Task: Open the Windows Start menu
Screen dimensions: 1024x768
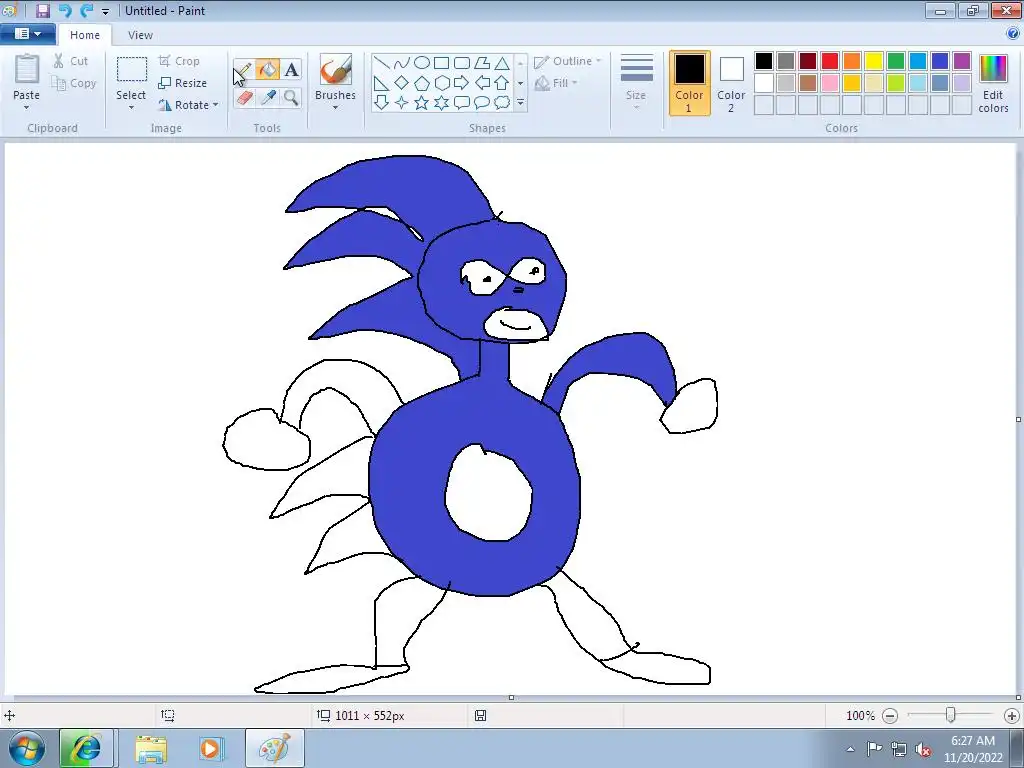Action: coord(27,748)
